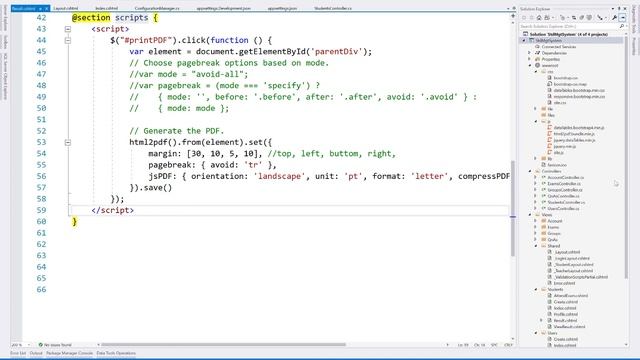Screen dimensions: 640x360
Task: Expand the Dependencies node
Action: pyautogui.click(x=530, y=53)
